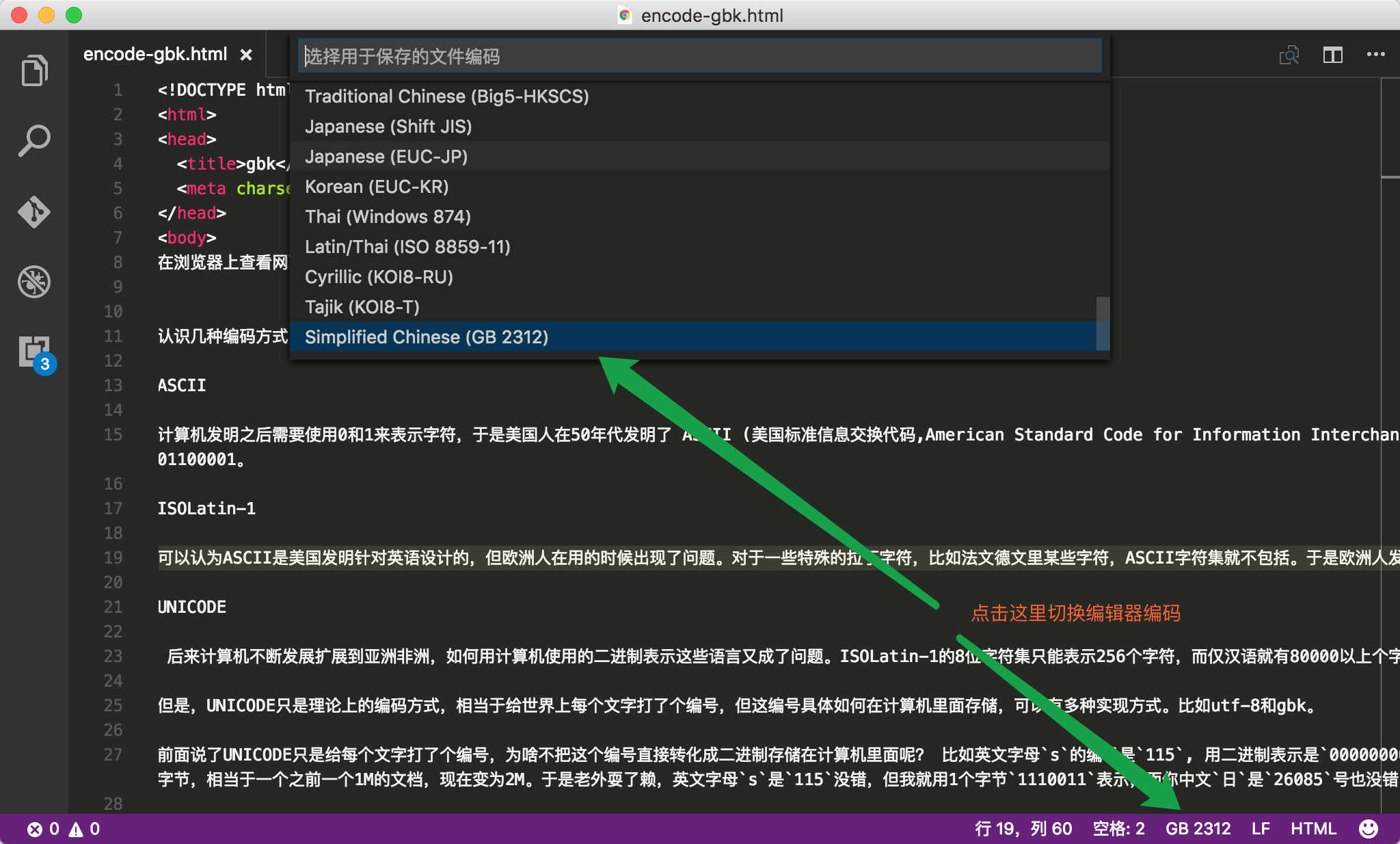Click the feedback smiley icon in status bar
Image resolution: width=1400 pixels, height=844 pixels.
pyautogui.click(x=1368, y=829)
